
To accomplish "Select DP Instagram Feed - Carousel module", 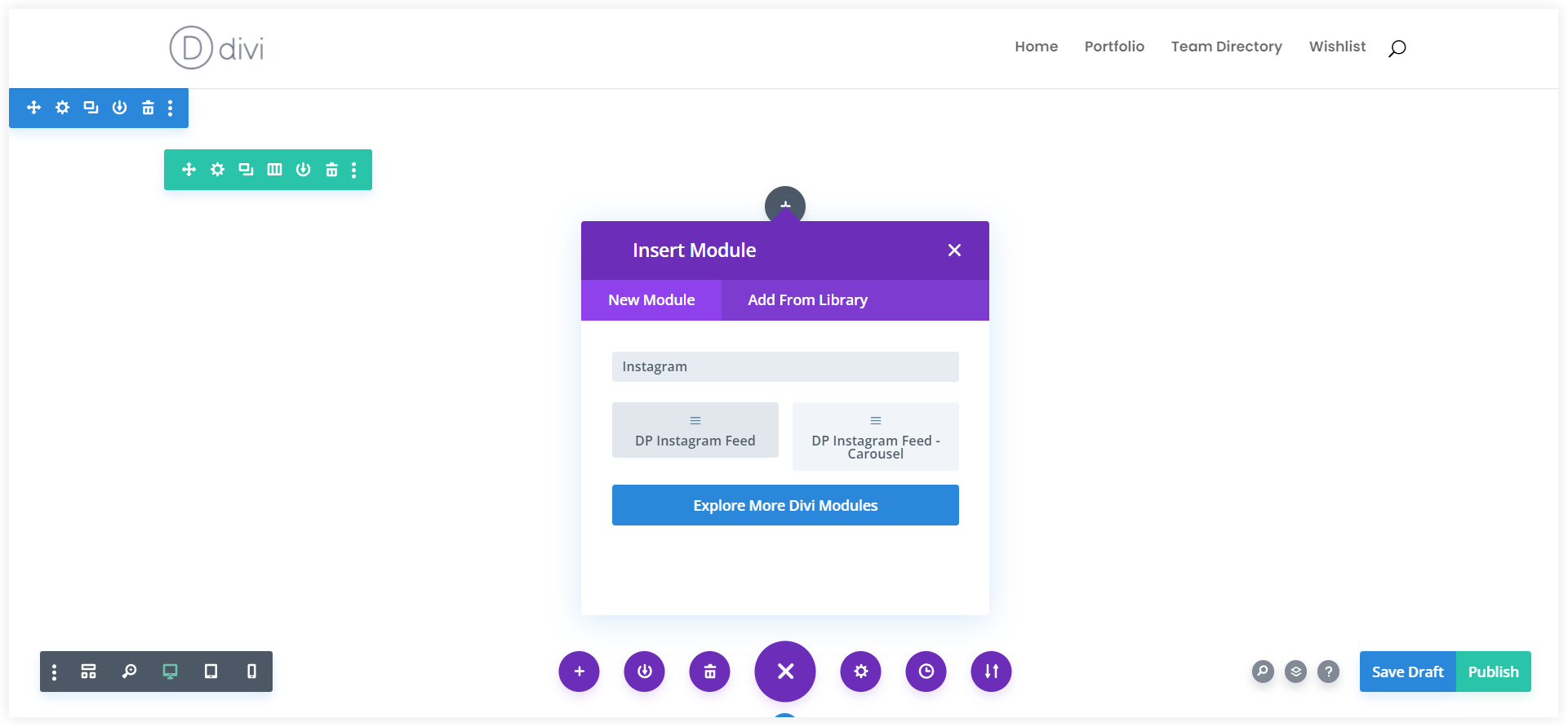I will 876,437.
